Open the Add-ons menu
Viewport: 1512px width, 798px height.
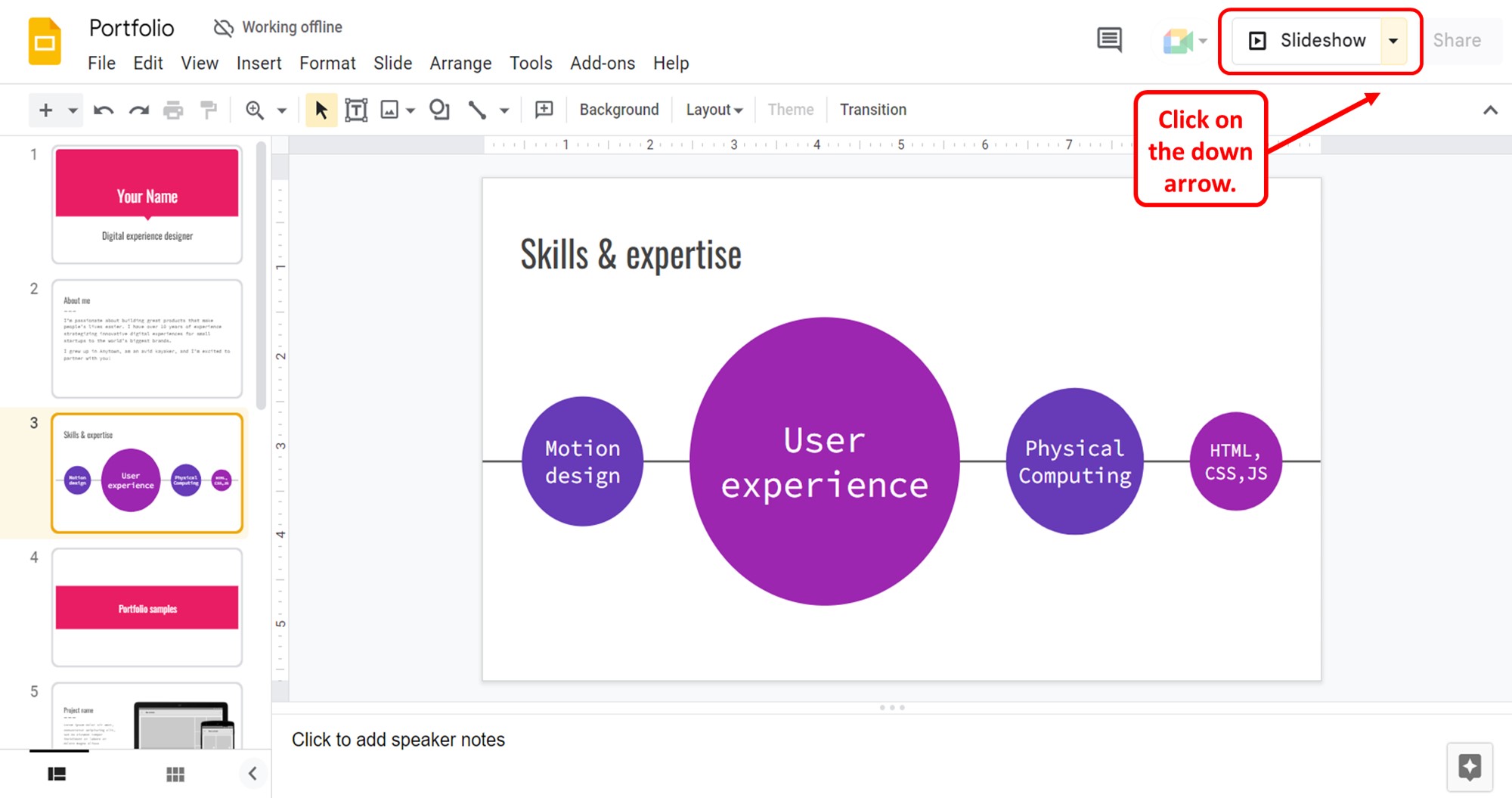(603, 64)
